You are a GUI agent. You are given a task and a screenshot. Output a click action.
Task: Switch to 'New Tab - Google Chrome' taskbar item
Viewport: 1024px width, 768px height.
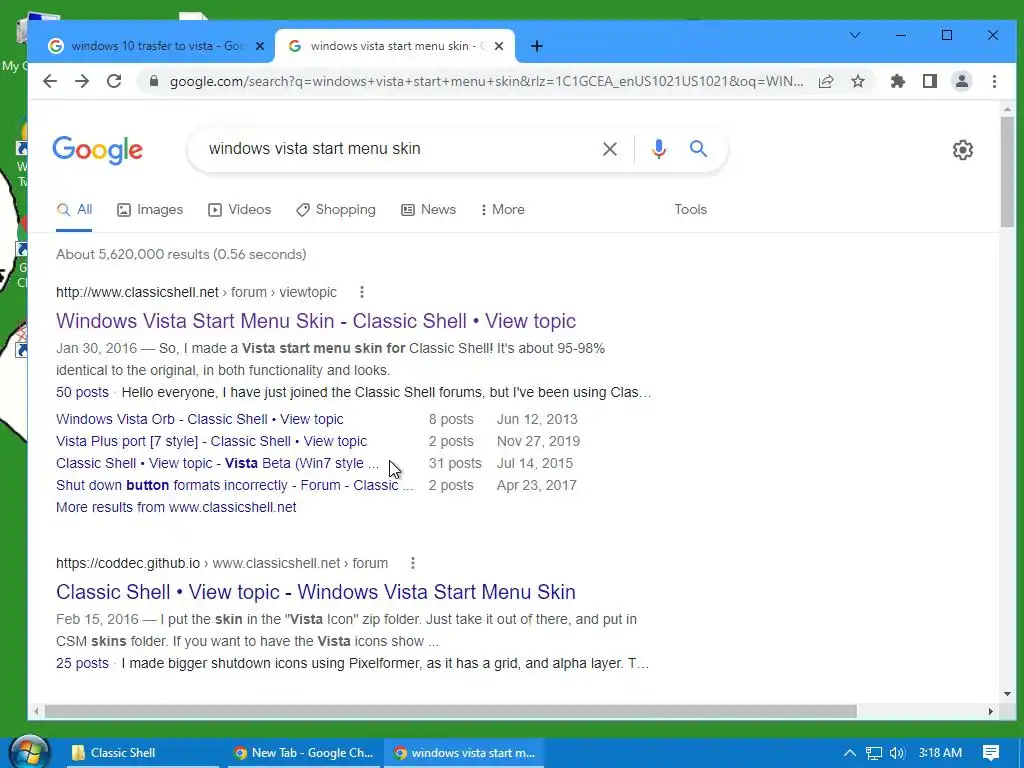point(304,753)
